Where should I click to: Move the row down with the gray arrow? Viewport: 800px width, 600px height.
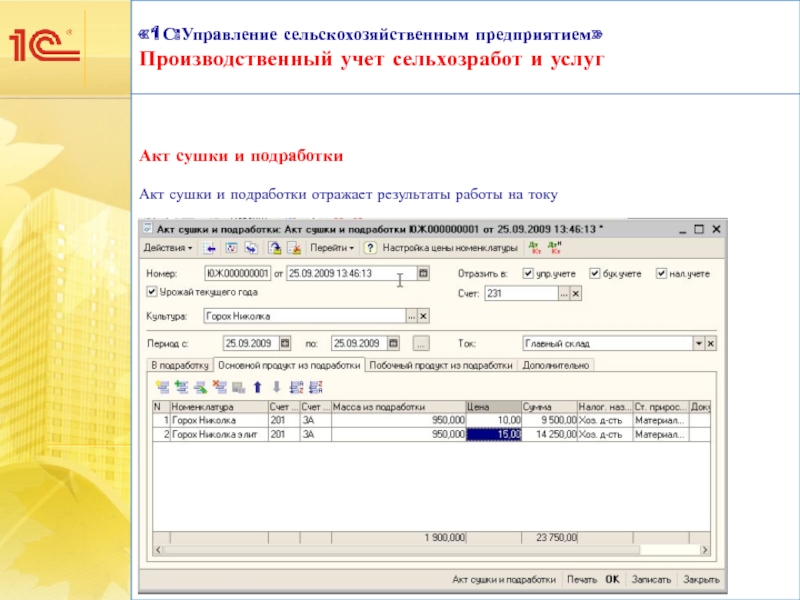tap(277, 387)
